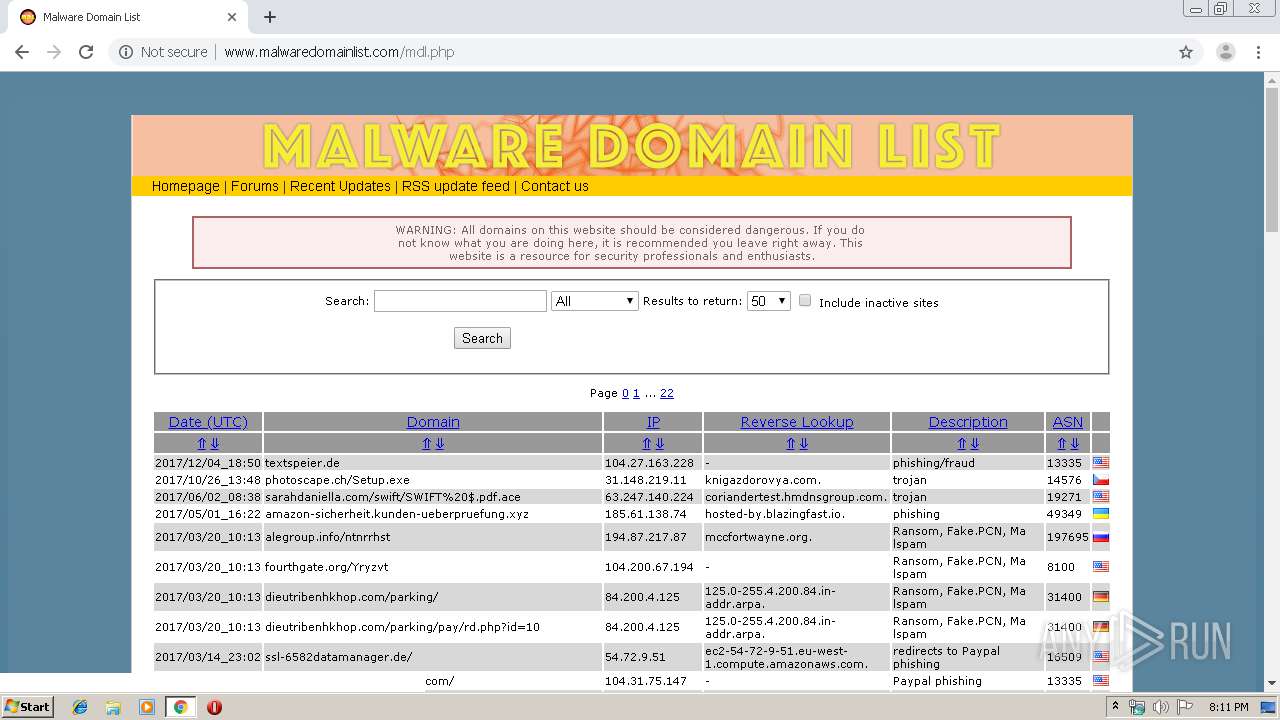Click the Search button

(x=482, y=338)
